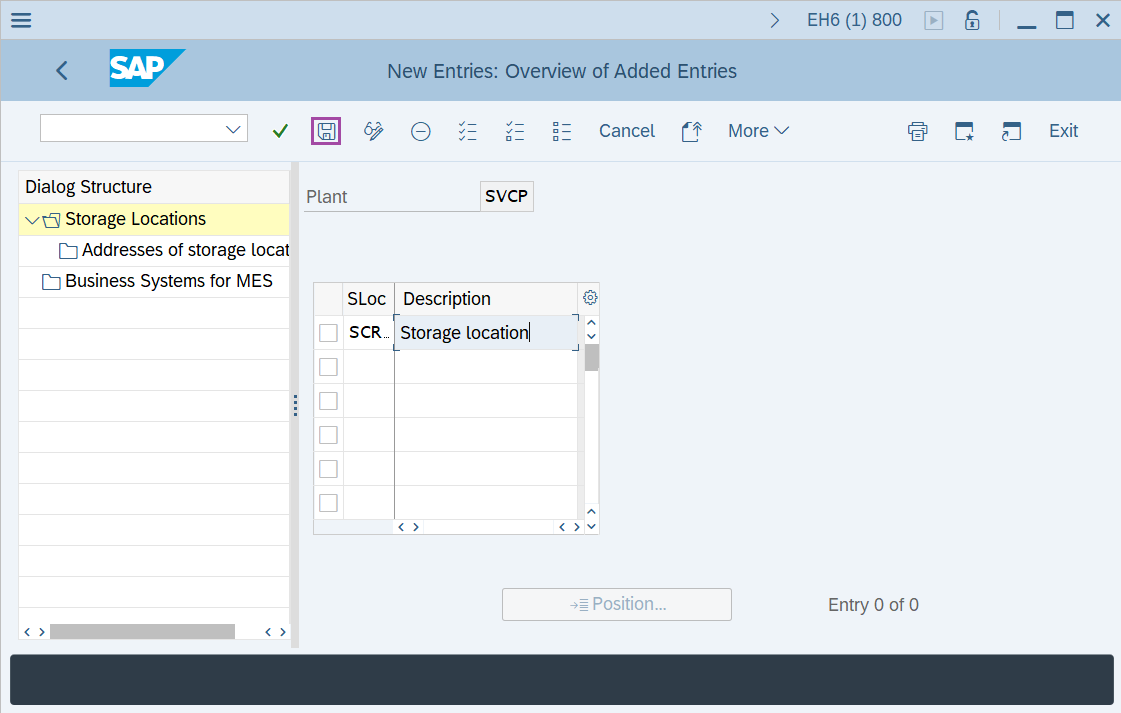Click the back arrow beside SAP logo
This screenshot has height=713, width=1121.
62,70
